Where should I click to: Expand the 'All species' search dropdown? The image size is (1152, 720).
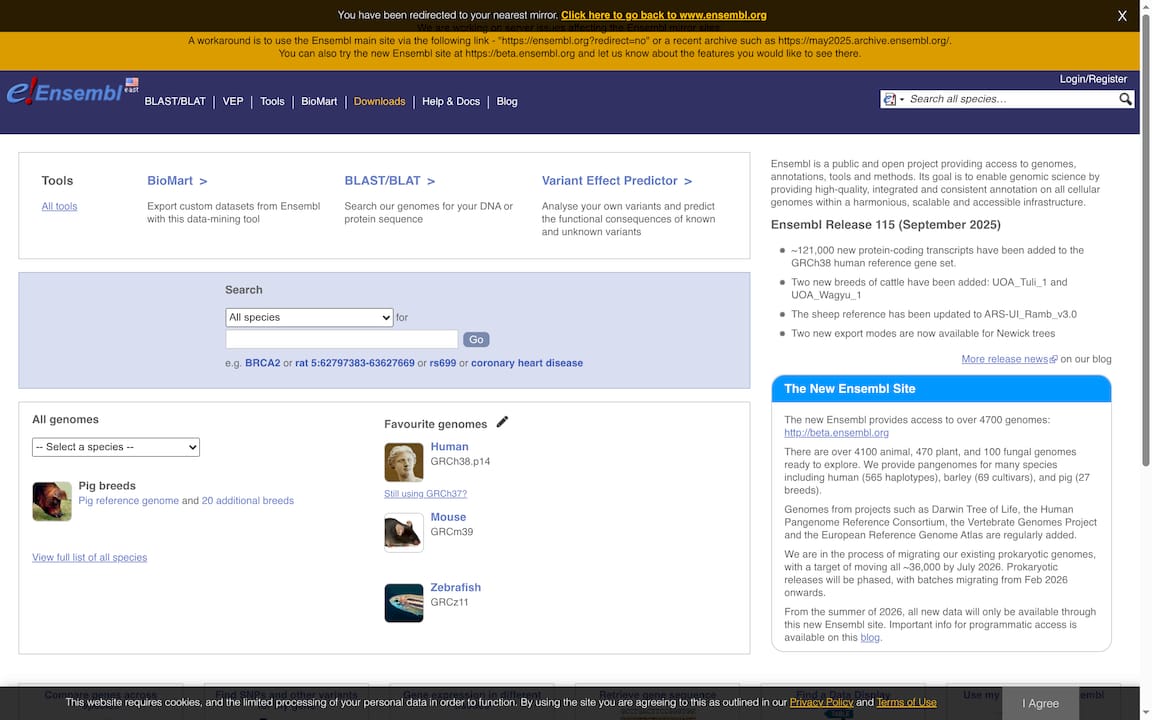[309, 317]
